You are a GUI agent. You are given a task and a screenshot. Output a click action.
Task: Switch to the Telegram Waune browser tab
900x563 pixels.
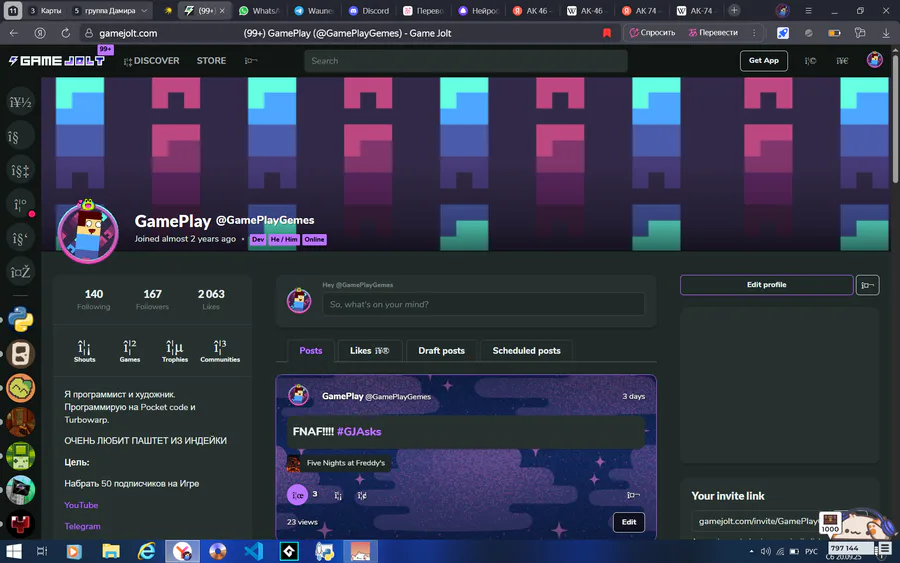314,10
